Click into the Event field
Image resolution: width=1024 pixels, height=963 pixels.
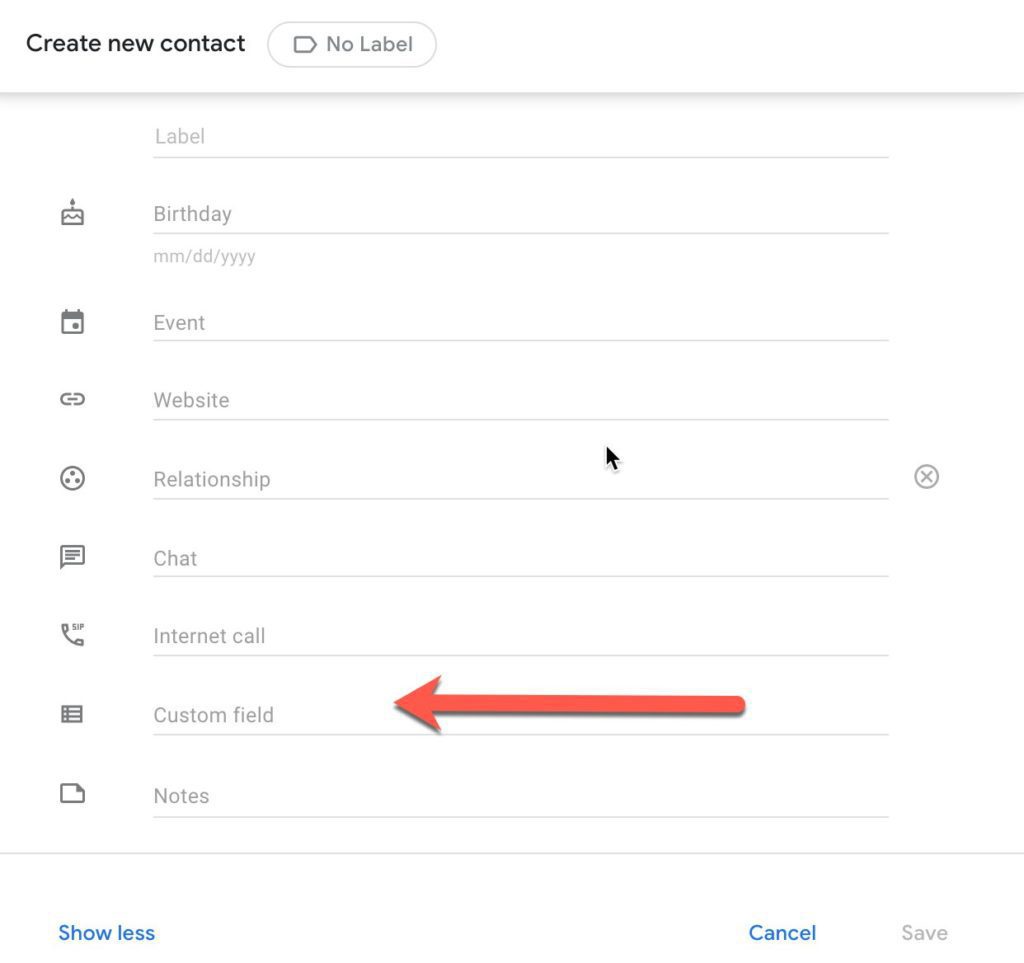click(520, 323)
